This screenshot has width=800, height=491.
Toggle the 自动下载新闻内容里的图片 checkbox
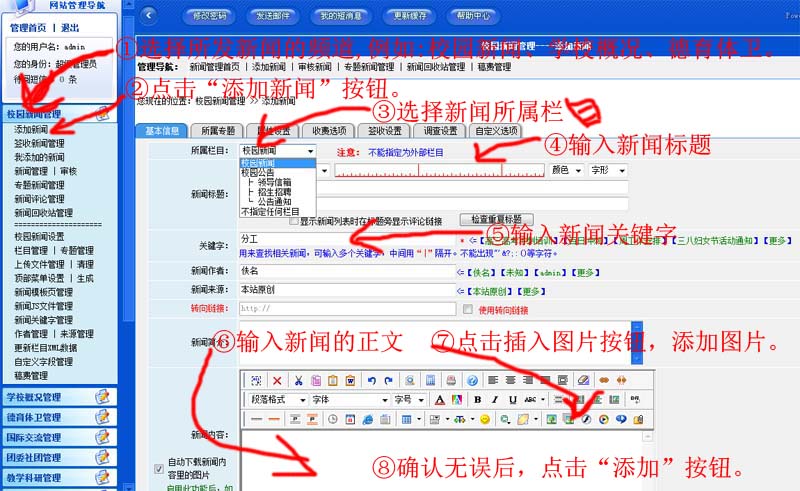[x=158, y=468]
